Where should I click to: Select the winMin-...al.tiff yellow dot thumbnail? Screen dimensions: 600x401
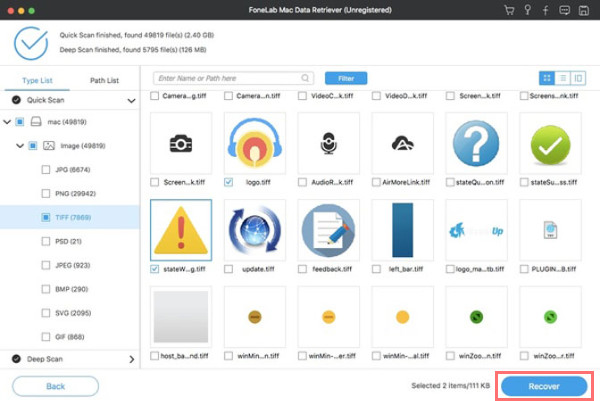coord(403,317)
